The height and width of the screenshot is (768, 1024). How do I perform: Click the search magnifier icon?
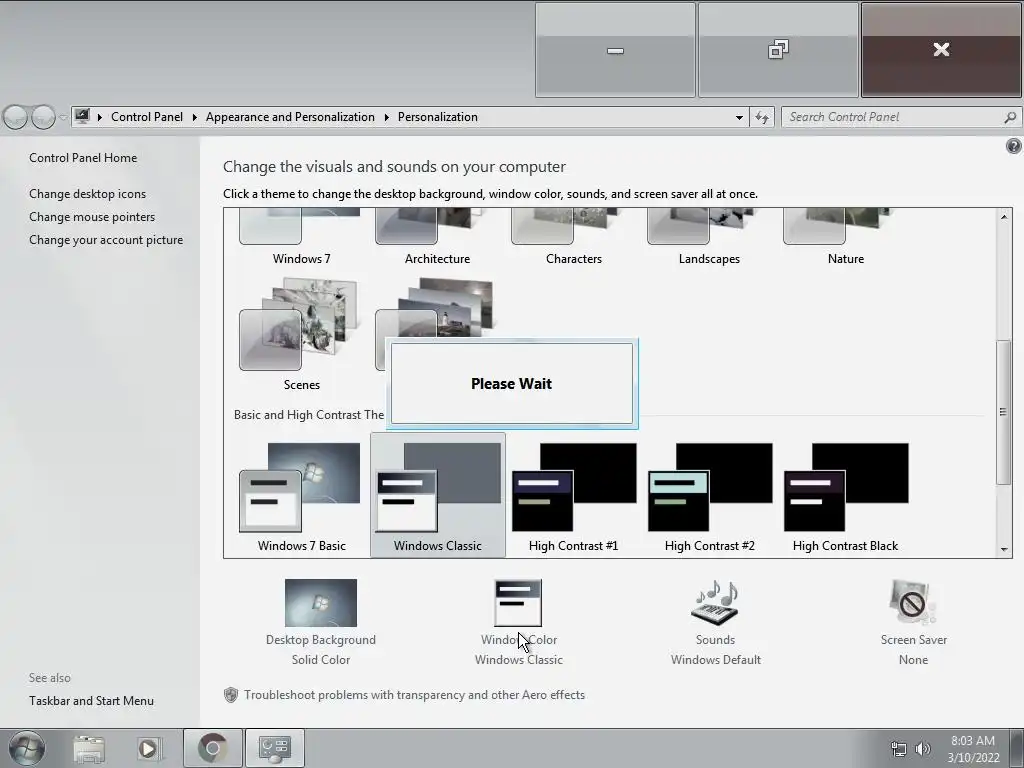pos(1010,118)
